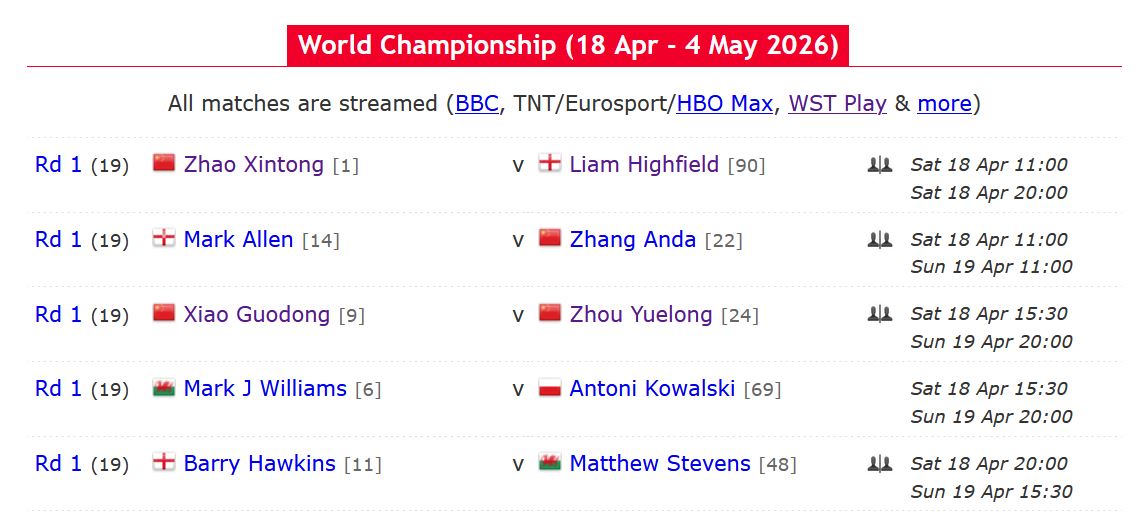
Task: Click the people icon in Xiao Guodong match row
Action: click(879, 314)
